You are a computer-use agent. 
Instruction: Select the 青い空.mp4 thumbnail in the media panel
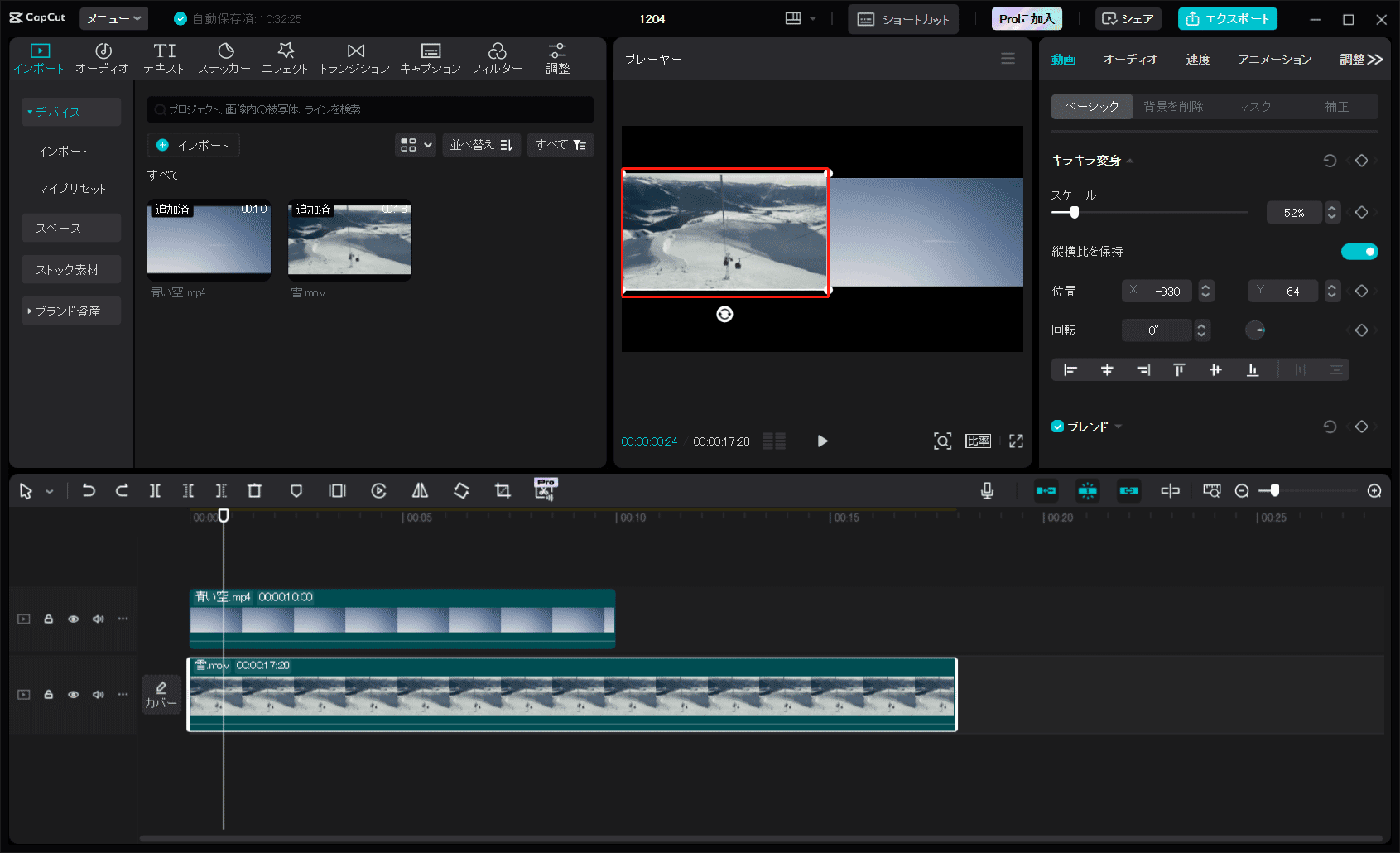[x=208, y=240]
